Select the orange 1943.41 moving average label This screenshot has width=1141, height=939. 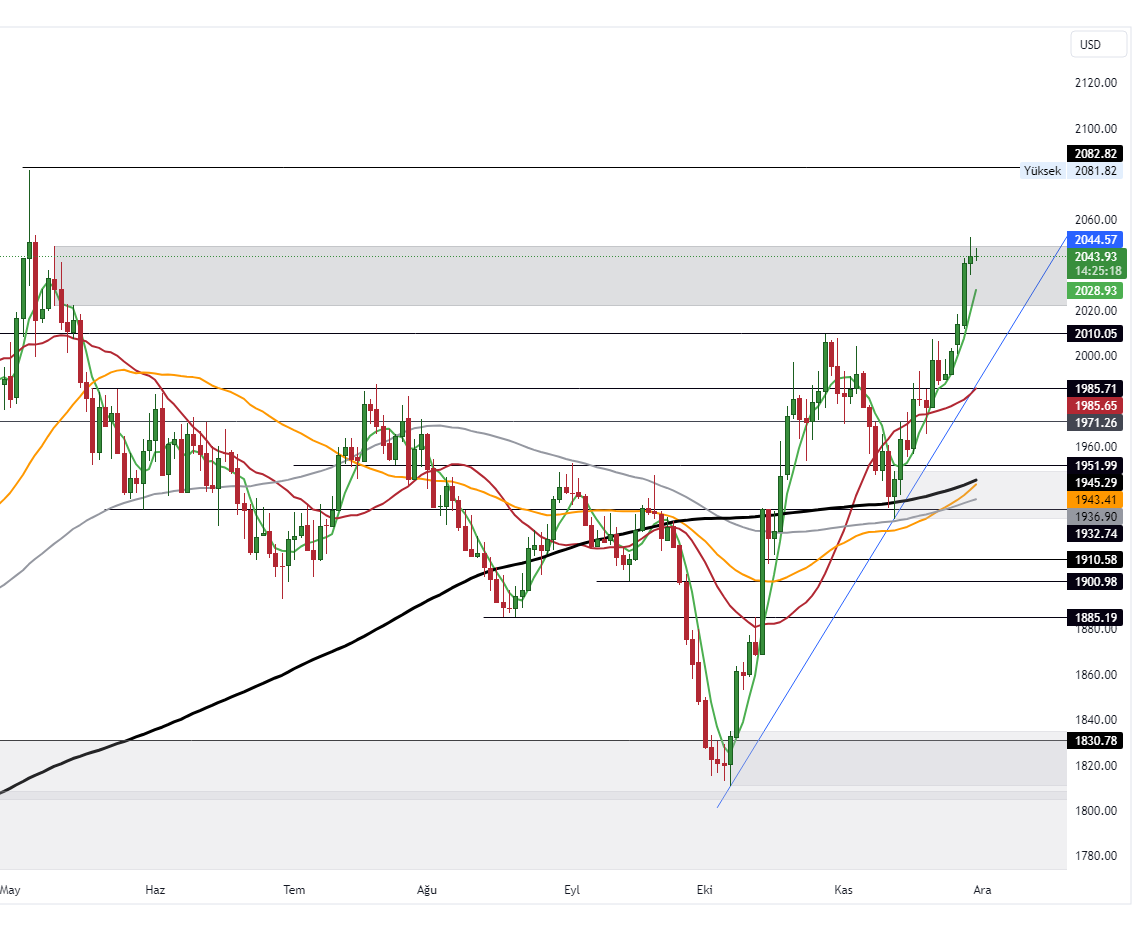pyautogui.click(x=1095, y=499)
